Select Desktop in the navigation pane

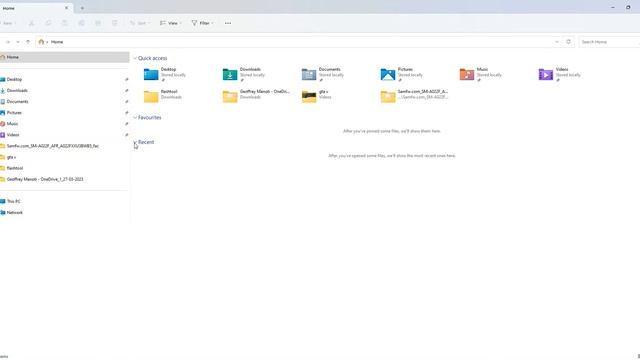[x=64, y=80]
